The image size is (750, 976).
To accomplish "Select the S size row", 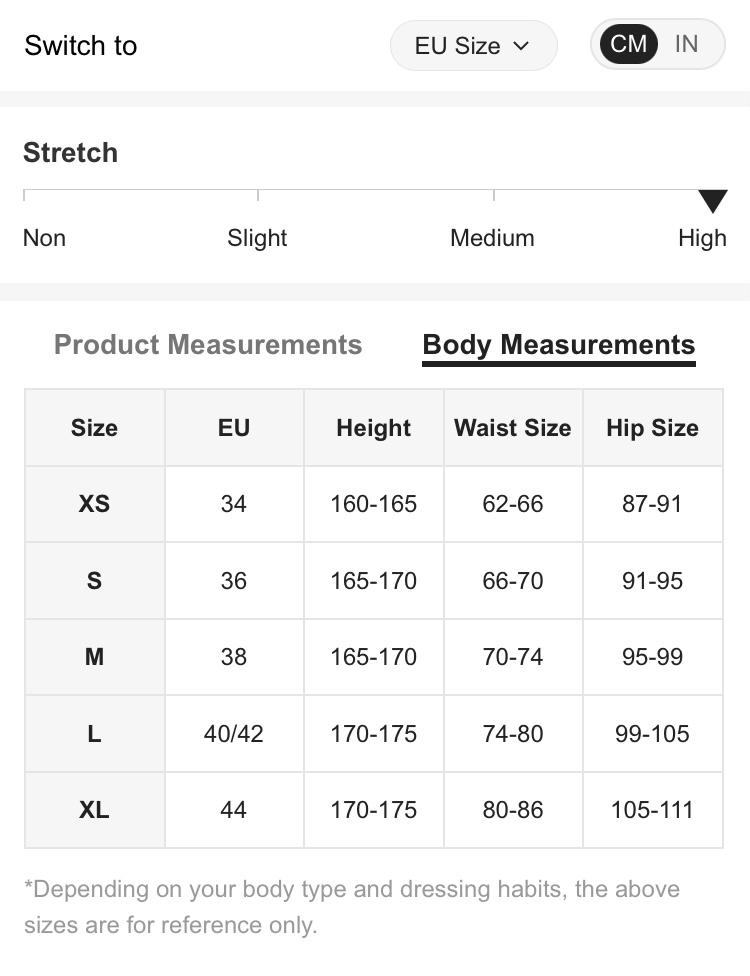I will click(x=94, y=581).
